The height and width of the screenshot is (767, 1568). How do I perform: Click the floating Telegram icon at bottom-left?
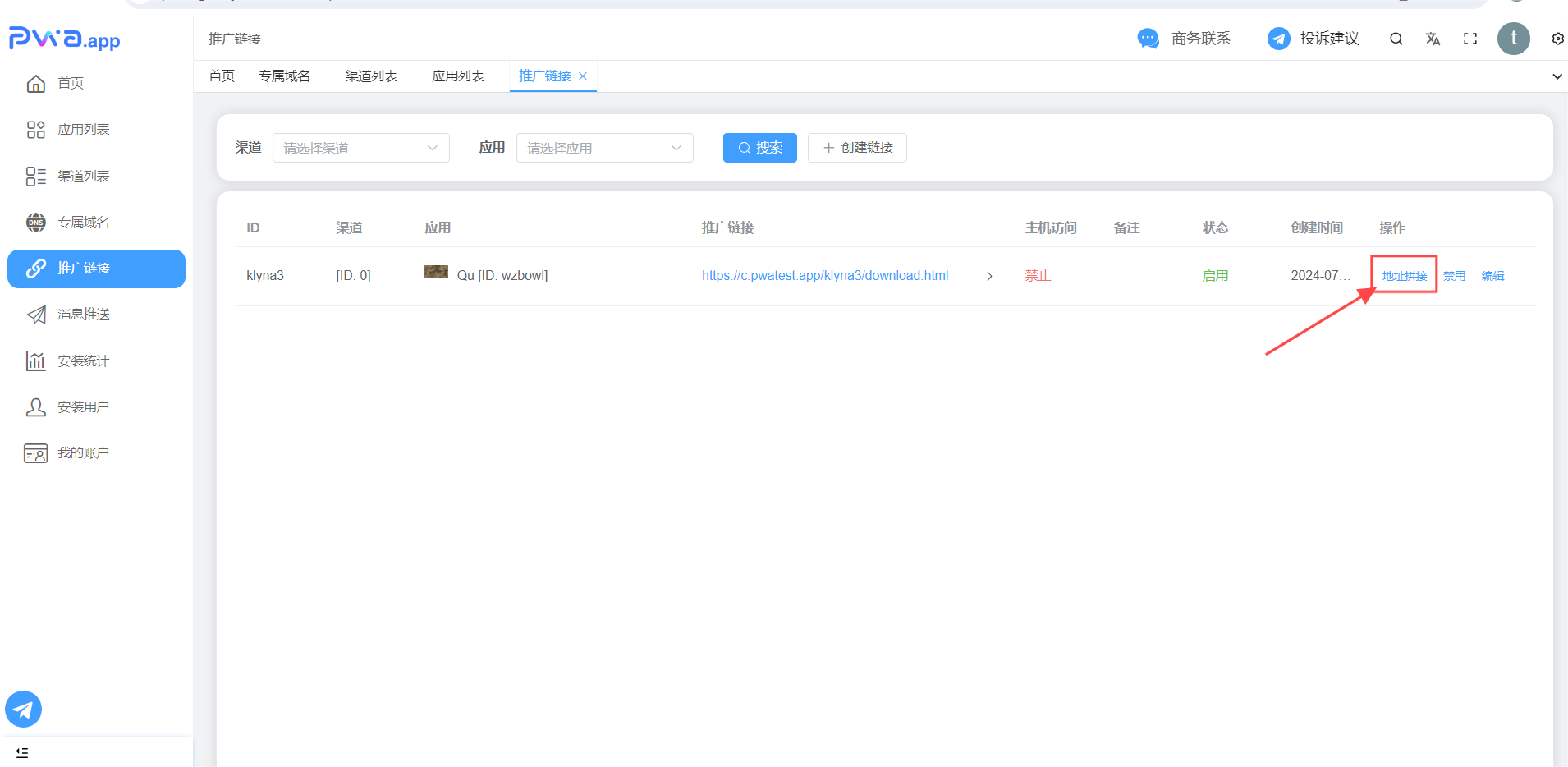24,709
